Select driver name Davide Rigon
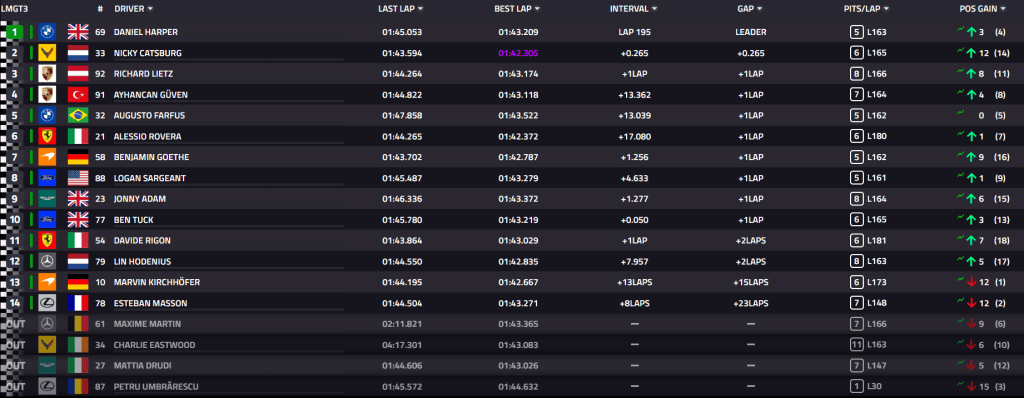1024x398 pixels. tap(142, 240)
